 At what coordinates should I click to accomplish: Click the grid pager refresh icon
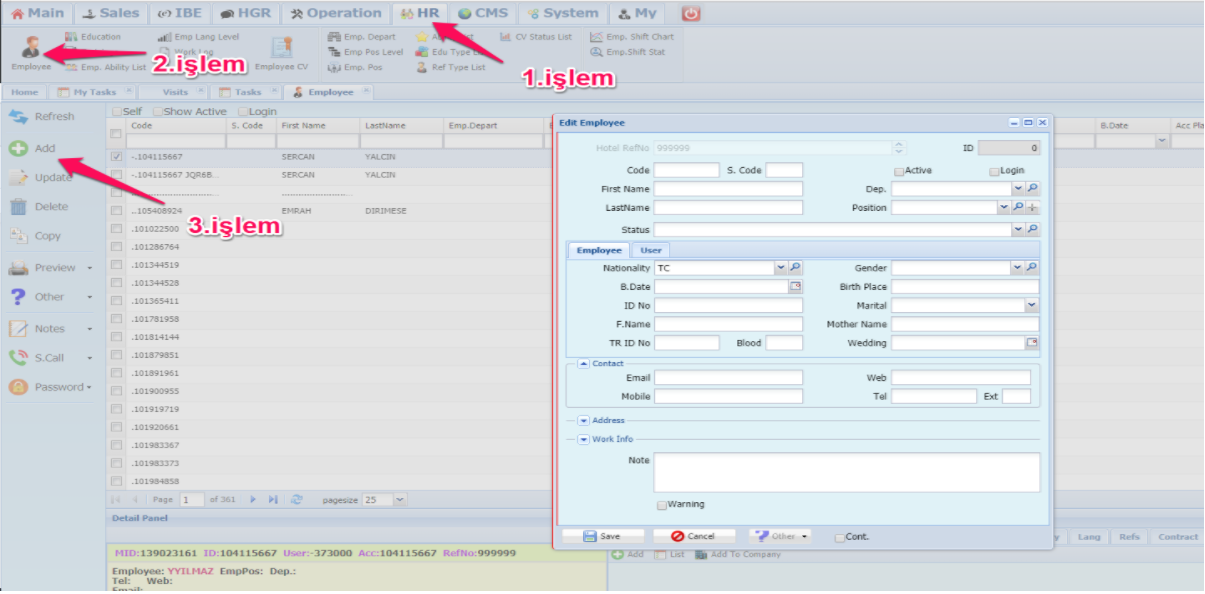[x=296, y=499]
